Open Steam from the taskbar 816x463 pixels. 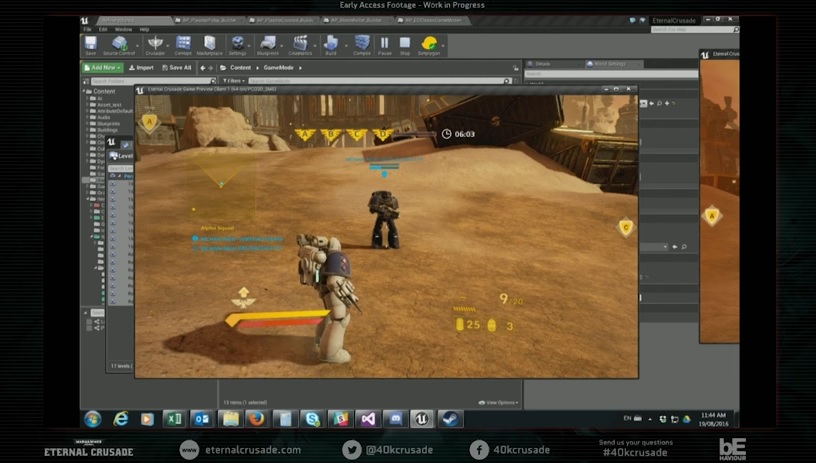[x=450, y=419]
